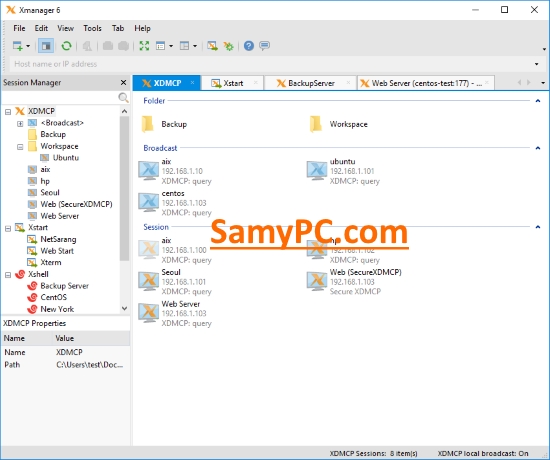The width and height of the screenshot is (550, 460).
Task: Click session tree scrollbar down arrow
Action: click(125, 308)
